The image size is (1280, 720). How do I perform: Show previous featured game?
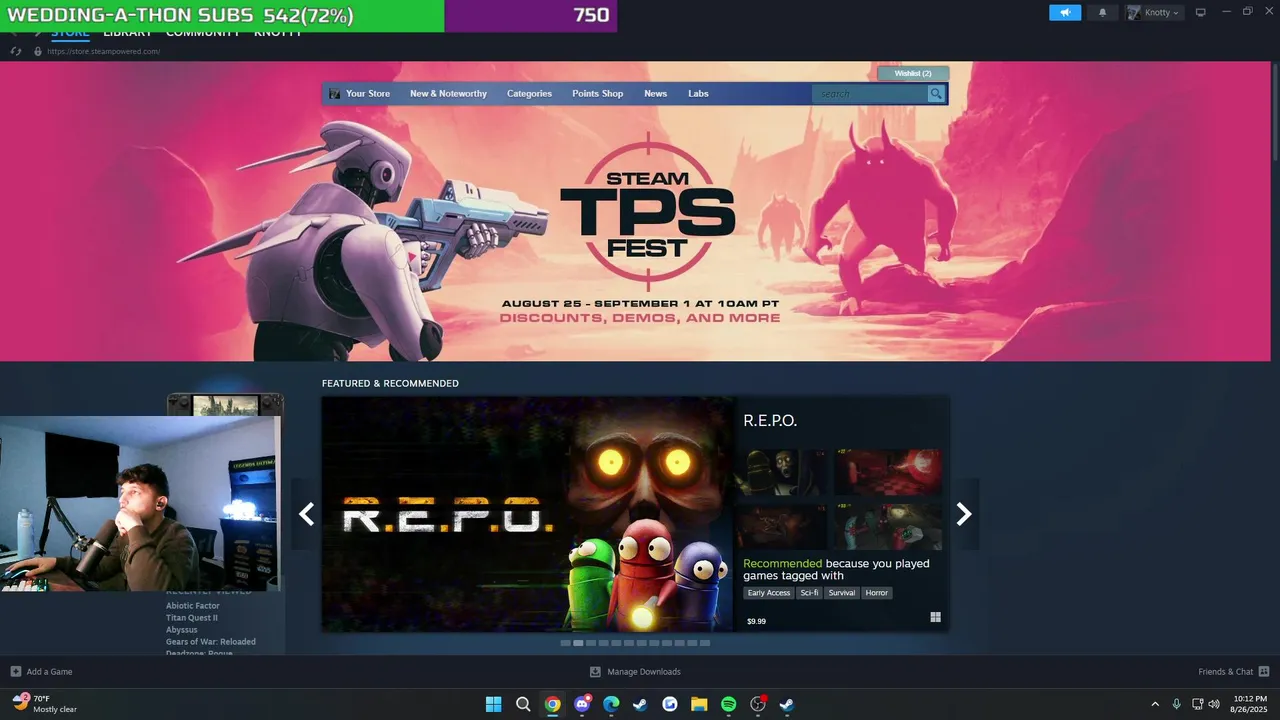pyautogui.click(x=306, y=514)
